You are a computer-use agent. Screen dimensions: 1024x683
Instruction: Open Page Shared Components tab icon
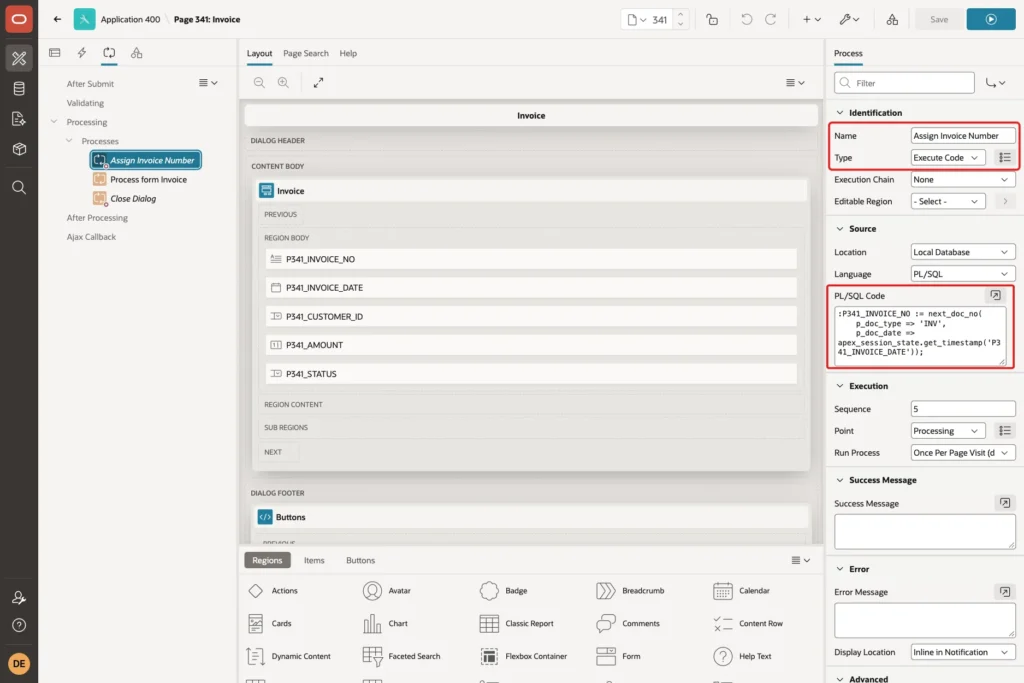(136, 53)
